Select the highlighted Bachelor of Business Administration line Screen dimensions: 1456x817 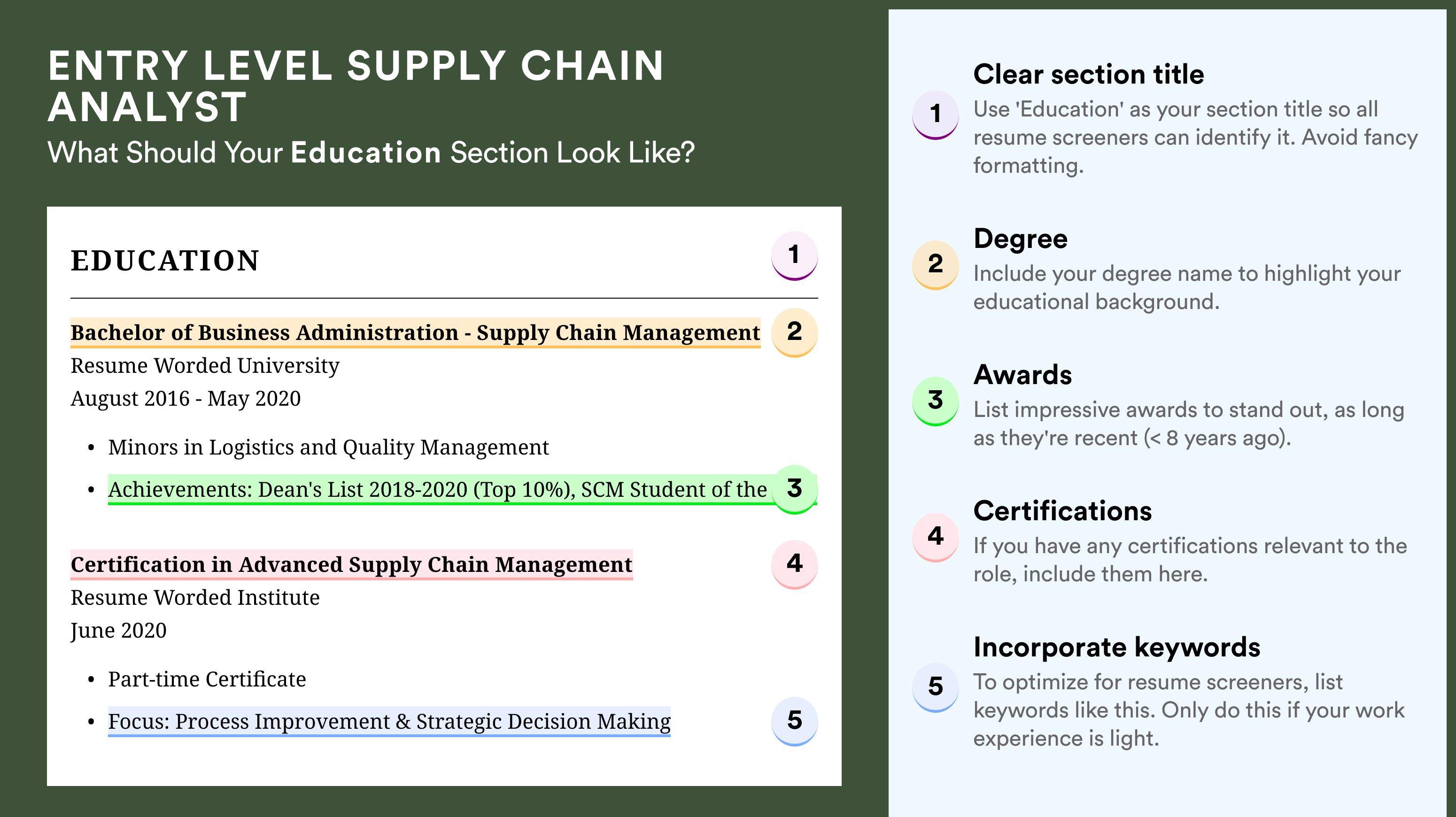416,333
